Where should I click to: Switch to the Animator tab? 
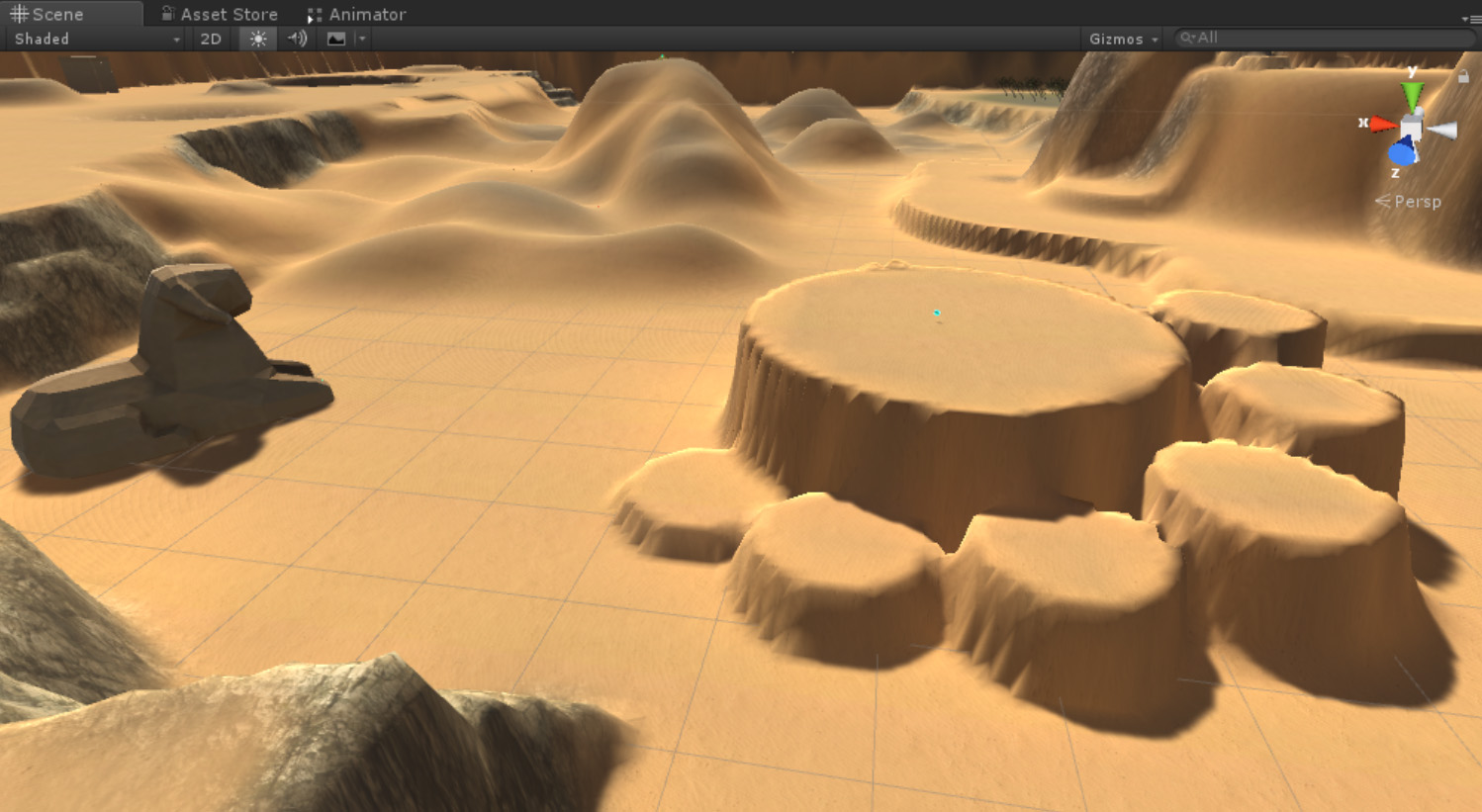(x=356, y=14)
